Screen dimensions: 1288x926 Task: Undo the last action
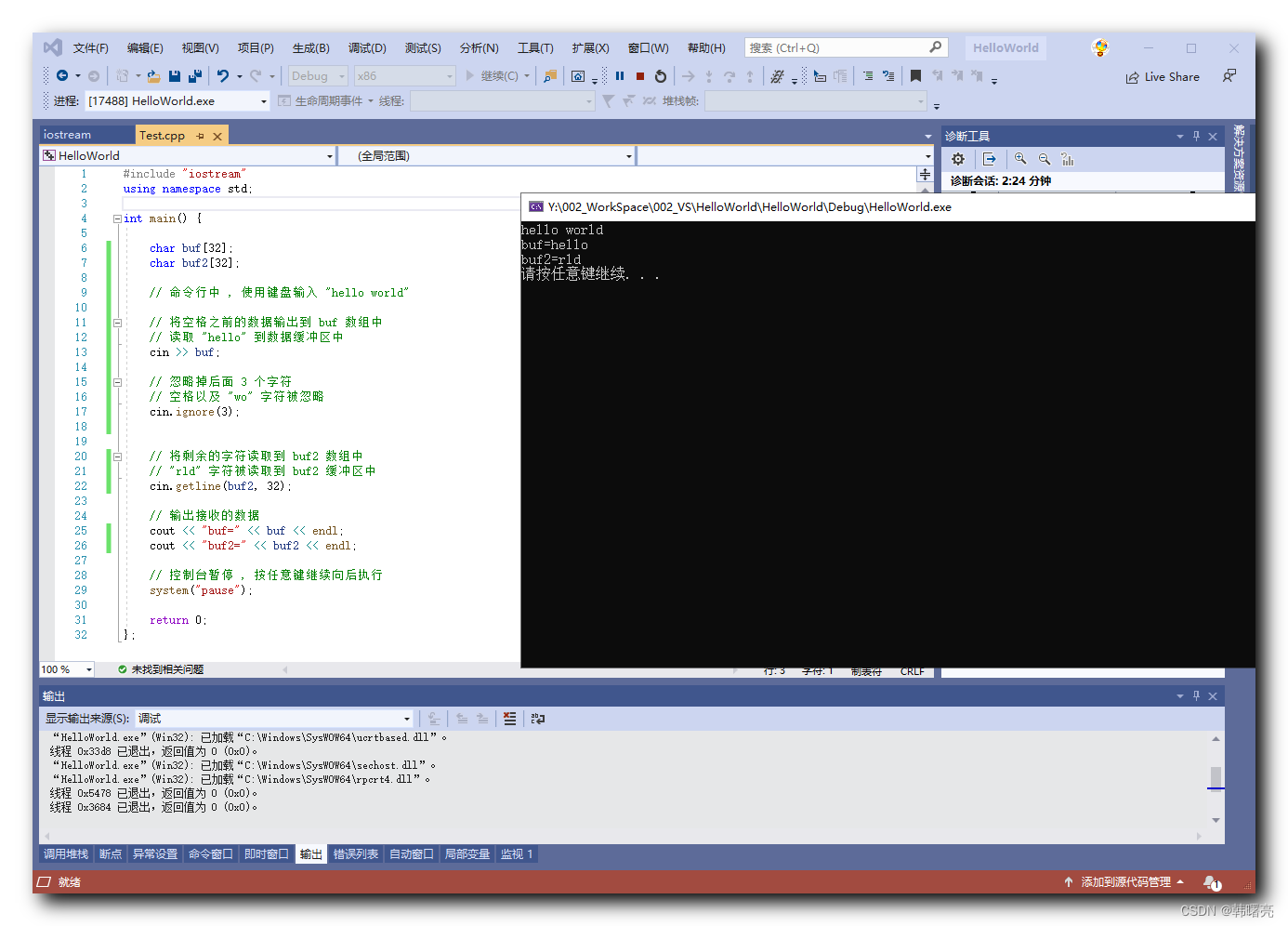[x=223, y=76]
